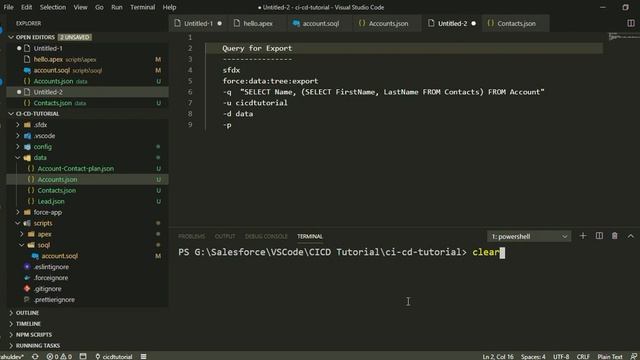Open the Help menu
This screenshot has width=640, height=360.
click(x=169, y=7)
